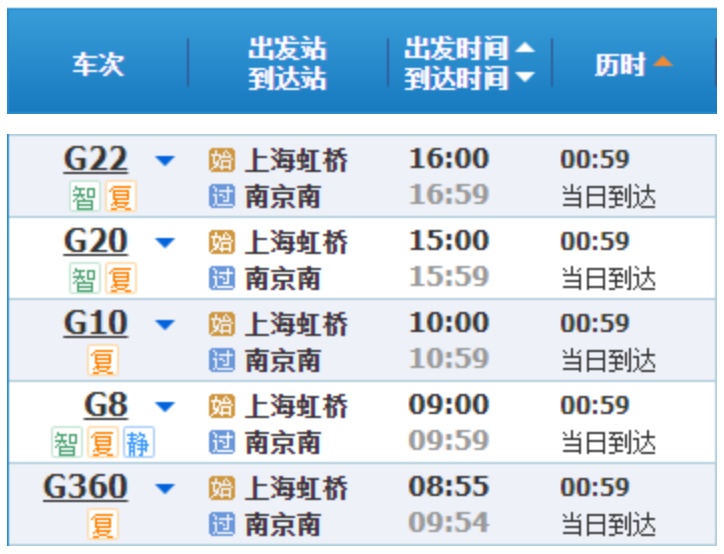Expand stop details for train G22
724x554 pixels.
(x=165, y=160)
